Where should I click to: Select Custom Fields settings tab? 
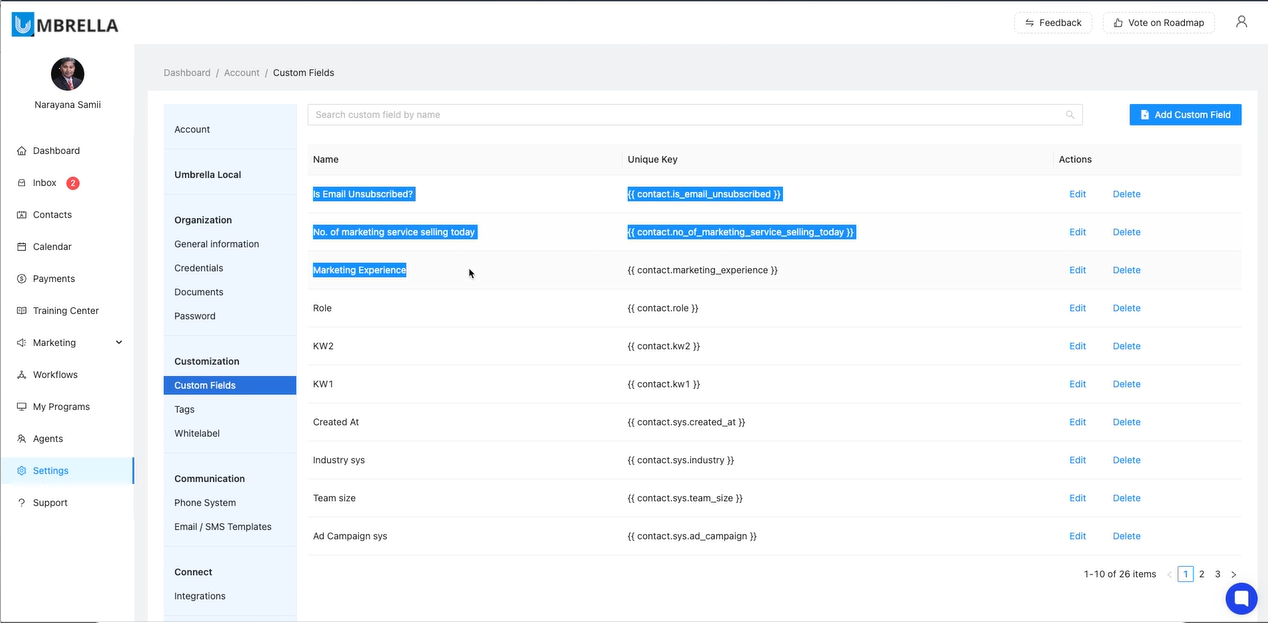tap(230, 385)
